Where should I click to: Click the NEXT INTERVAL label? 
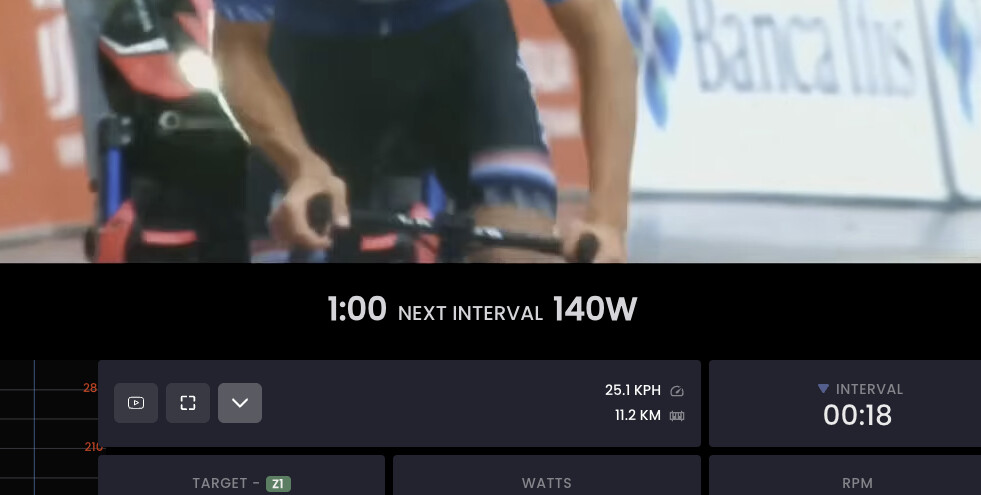coord(470,313)
